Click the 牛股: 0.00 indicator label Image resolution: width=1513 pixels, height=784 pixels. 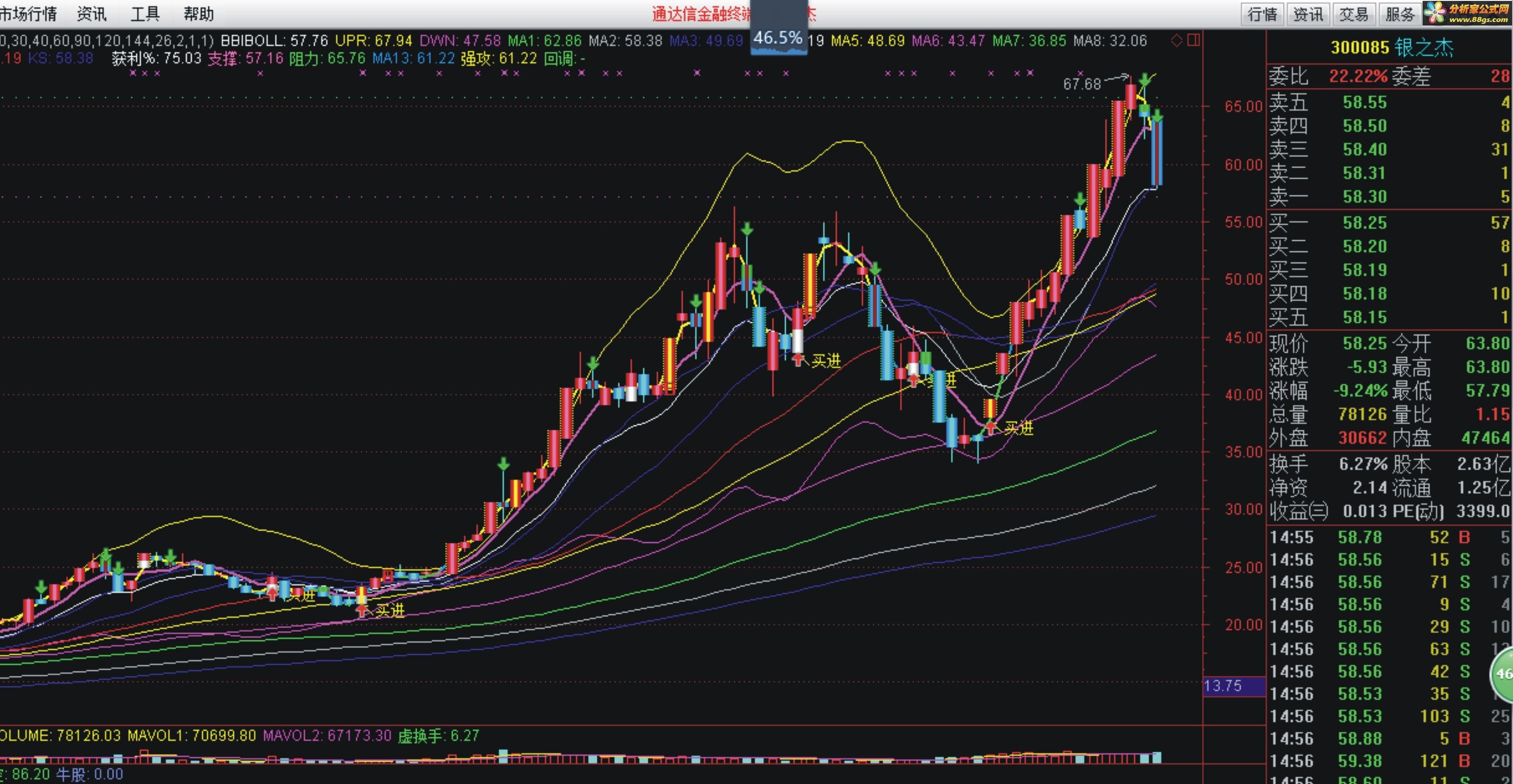pos(90,774)
